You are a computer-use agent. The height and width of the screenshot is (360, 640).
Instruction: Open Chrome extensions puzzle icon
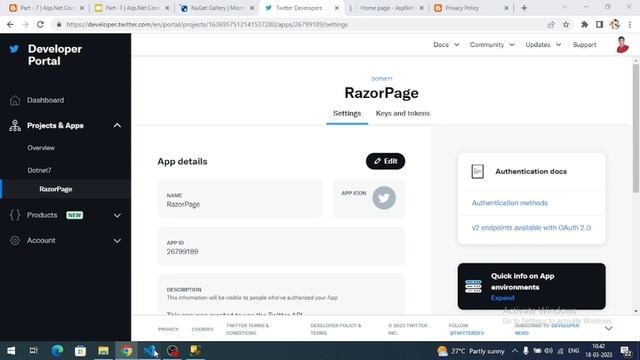[584, 24]
